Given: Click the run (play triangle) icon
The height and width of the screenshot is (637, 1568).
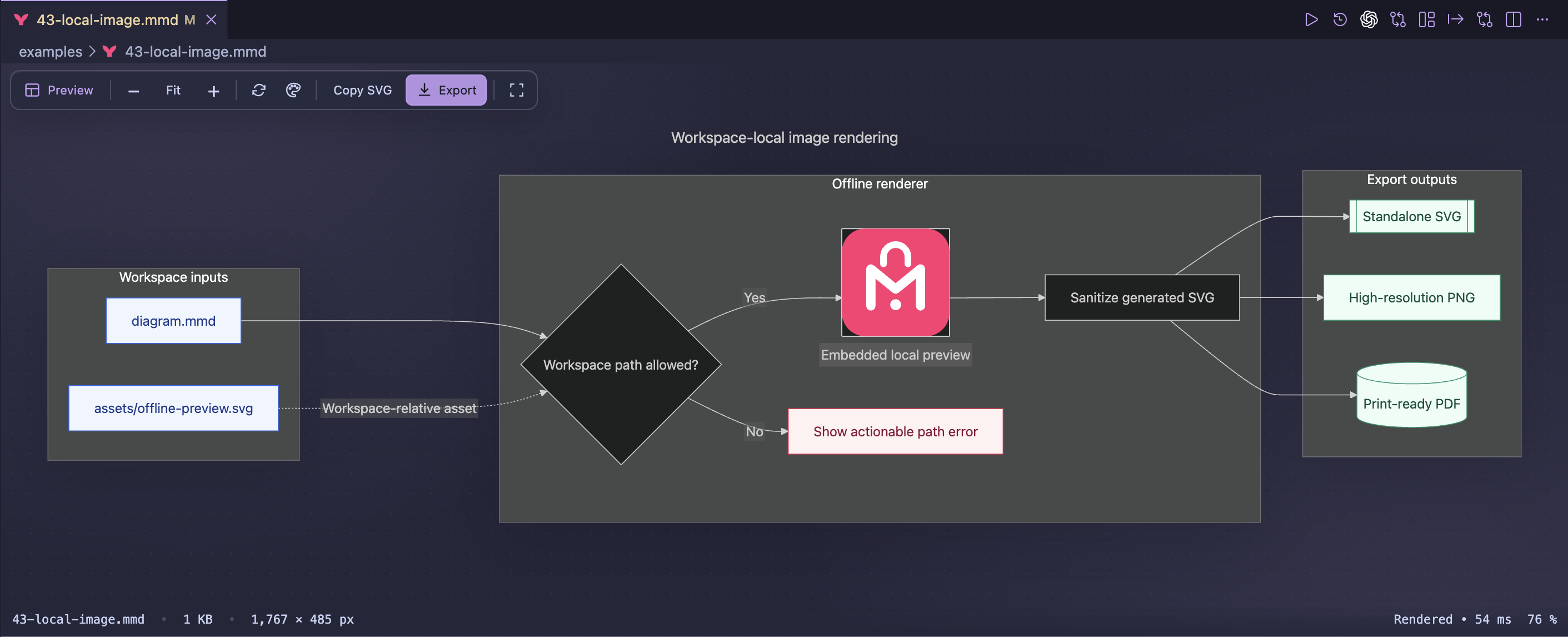Looking at the screenshot, I should (x=1311, y=20).
